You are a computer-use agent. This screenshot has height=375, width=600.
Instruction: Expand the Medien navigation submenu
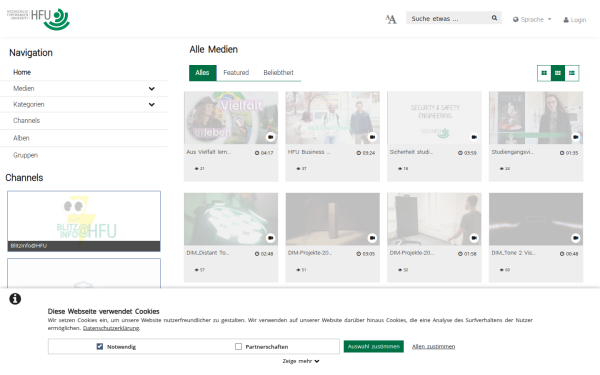click(152, 89)
